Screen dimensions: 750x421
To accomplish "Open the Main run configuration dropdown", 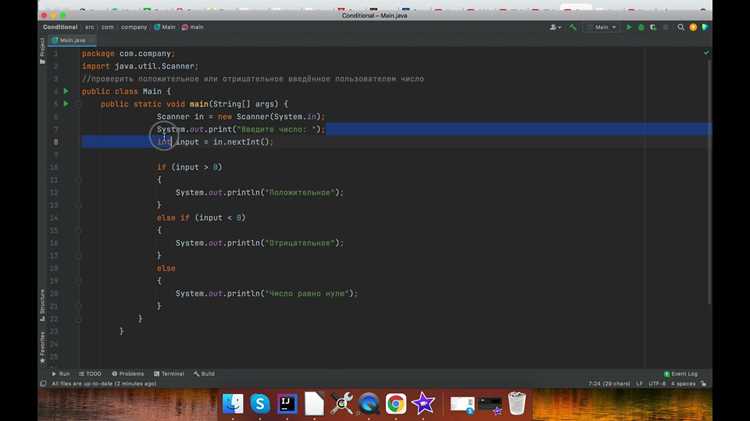I will (x=601, y=27).
